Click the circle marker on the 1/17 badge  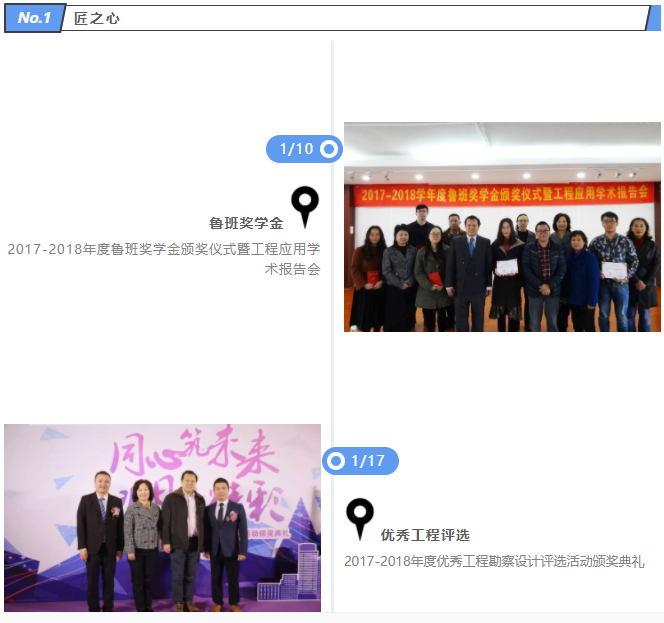[x=337, y=461]
